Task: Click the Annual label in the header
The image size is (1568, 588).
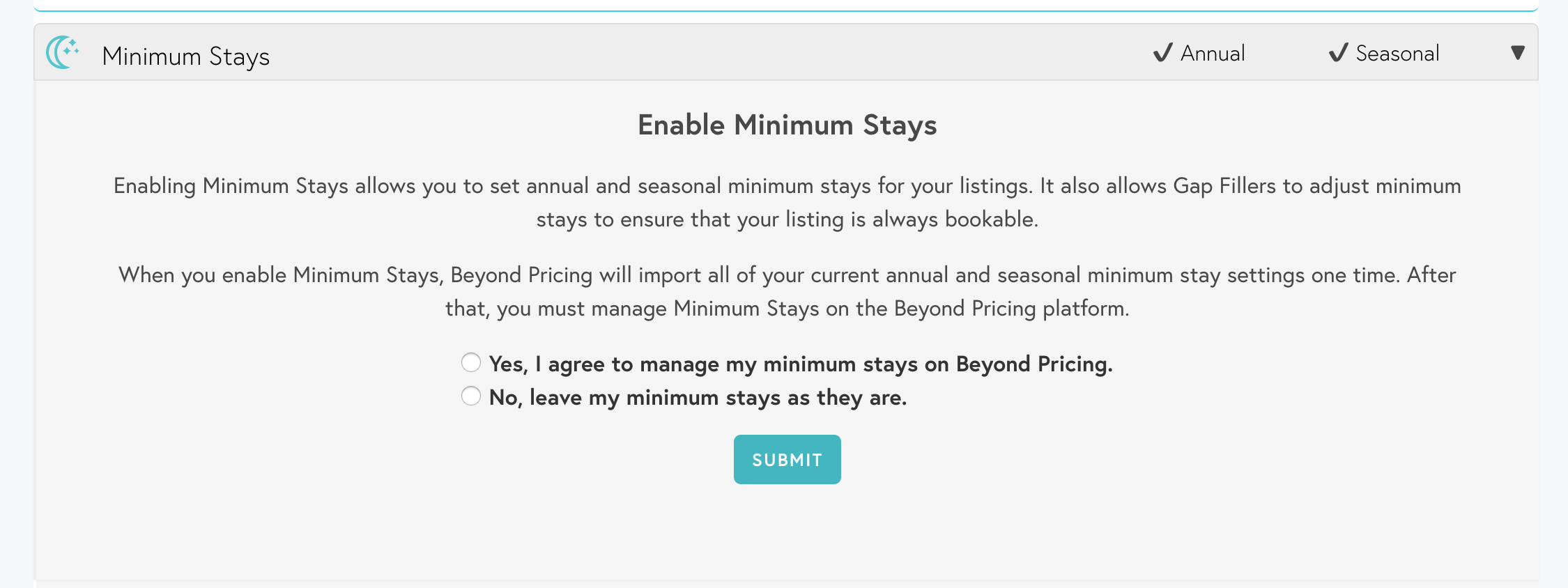Action: pyautogui.click(x=1213, y=54)
